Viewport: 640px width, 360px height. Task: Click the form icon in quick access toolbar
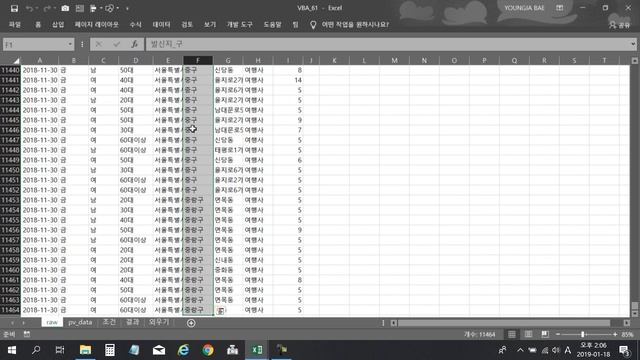click(80, 8)
